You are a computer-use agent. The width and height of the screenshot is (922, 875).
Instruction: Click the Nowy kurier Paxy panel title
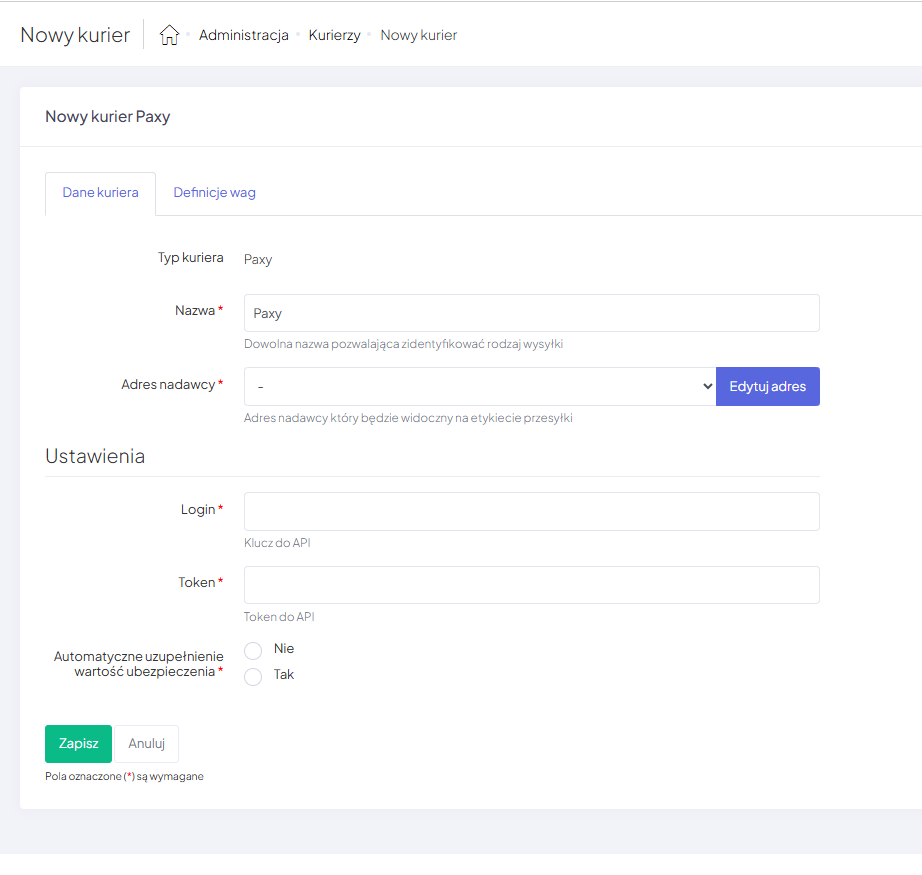107,117
